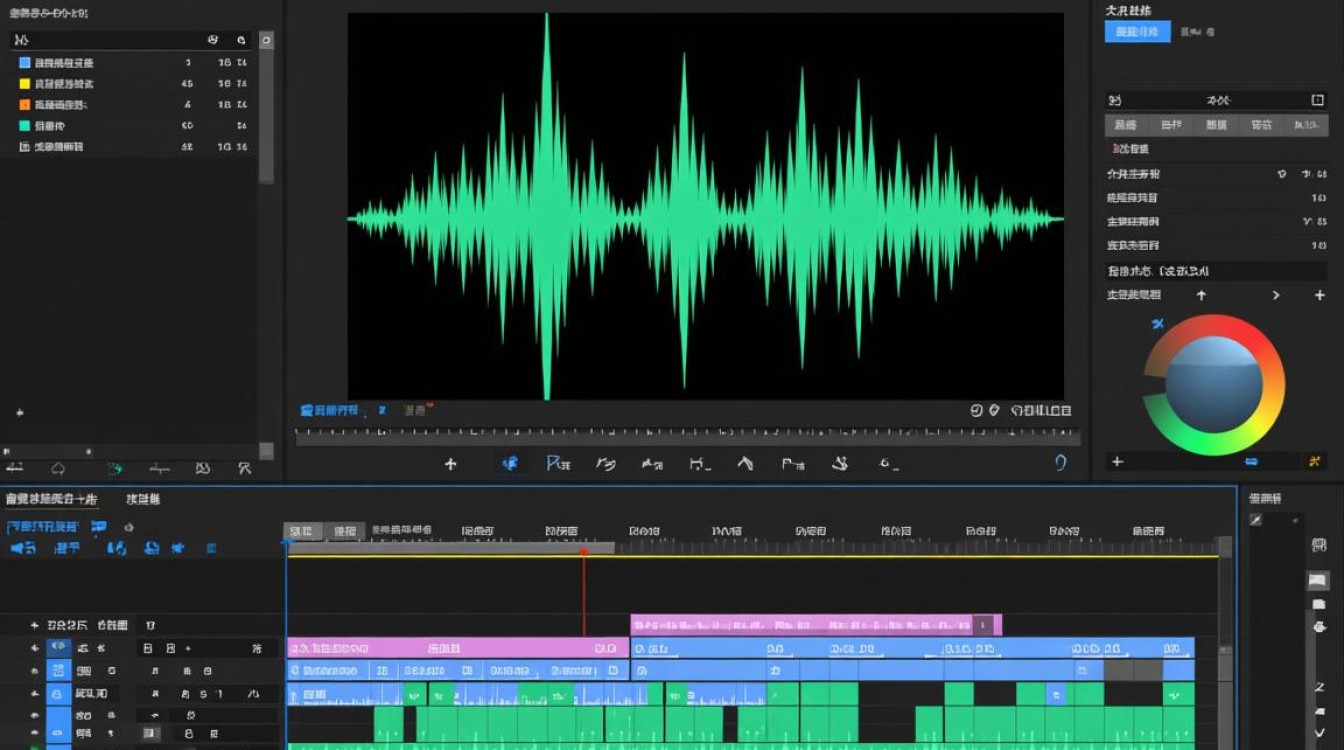Viewport: 1344px width, 750px height.
Task: Click the blue loop icon right of preview toolbar
Action: coord(1060,462)
